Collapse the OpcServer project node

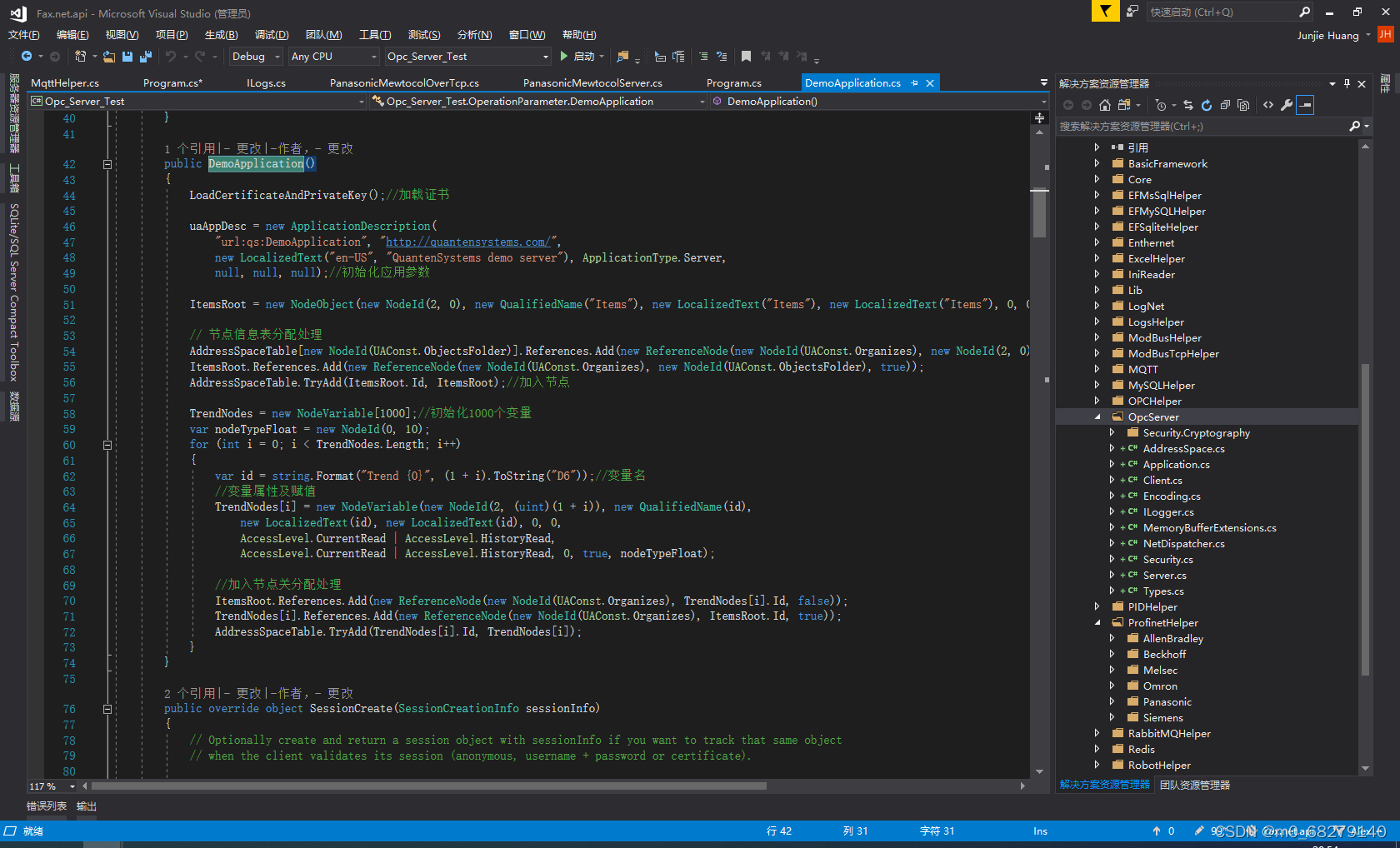coord(1097,417)
